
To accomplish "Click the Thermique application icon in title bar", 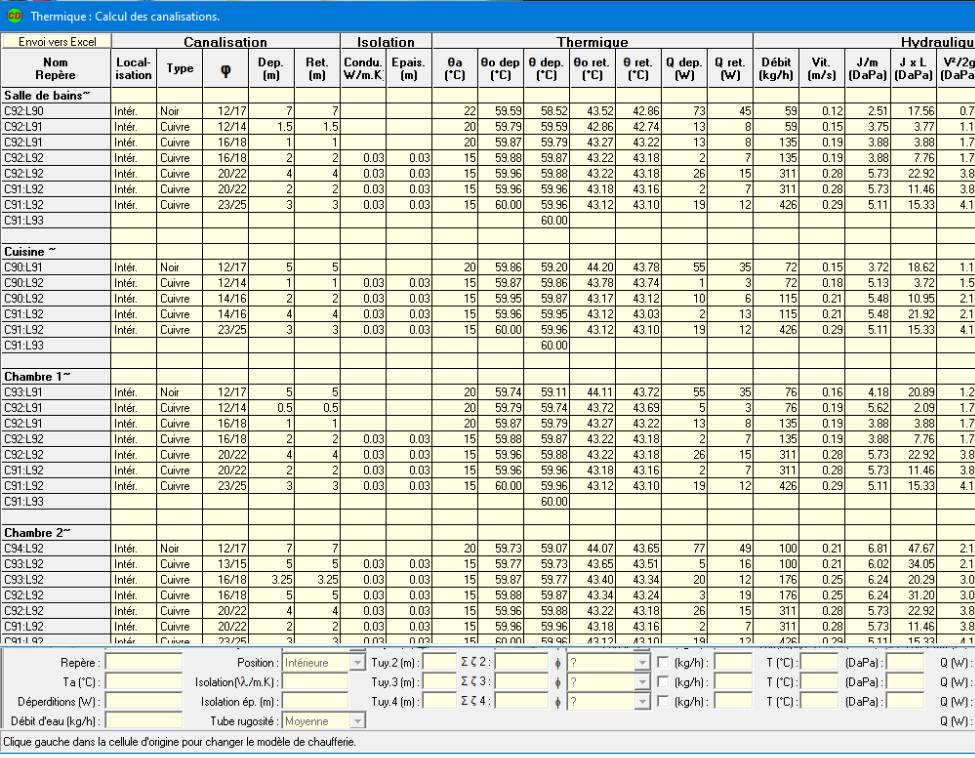I will coord(12,17).
